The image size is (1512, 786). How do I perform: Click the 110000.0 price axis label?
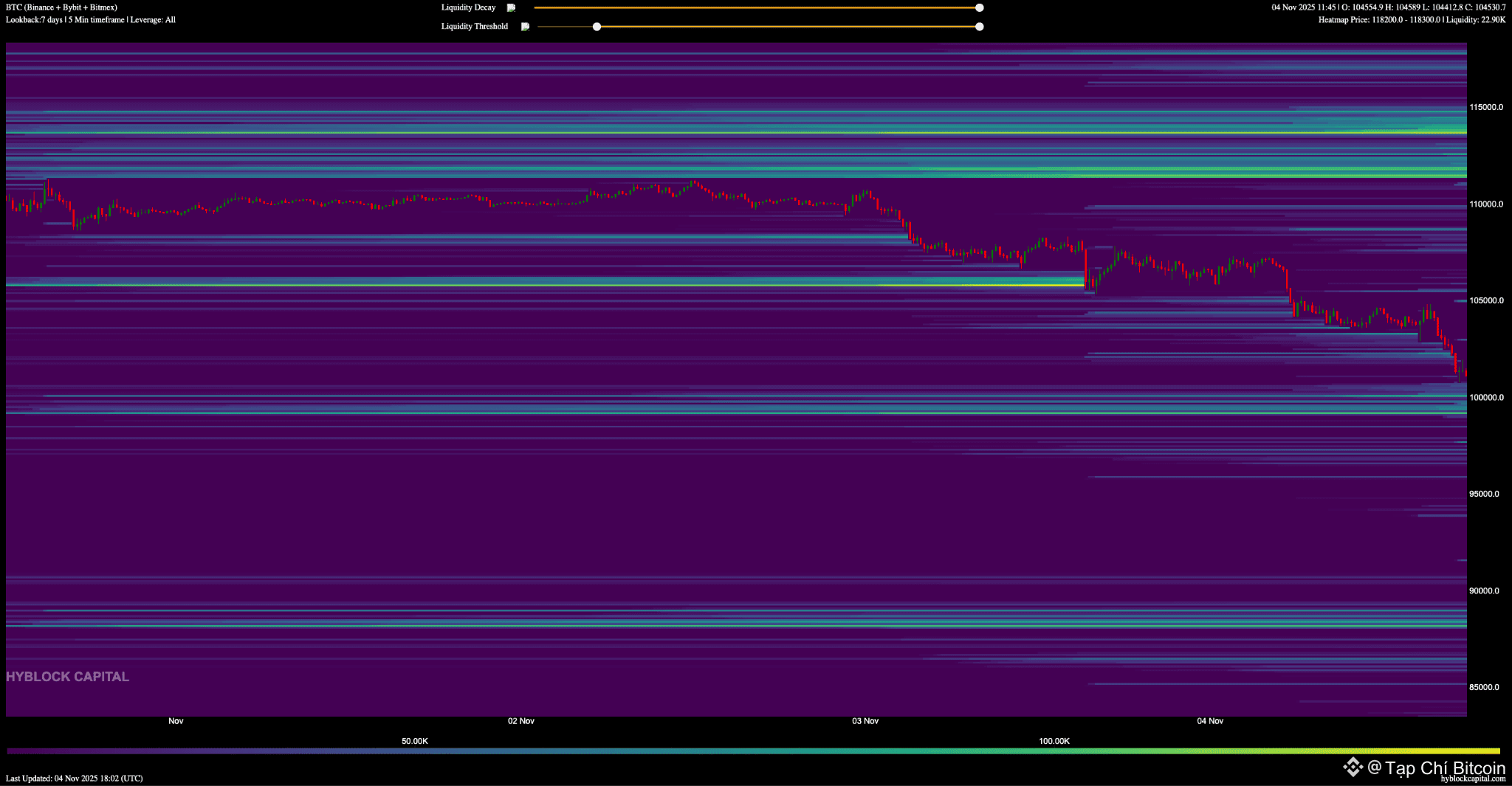[1485, 204]
